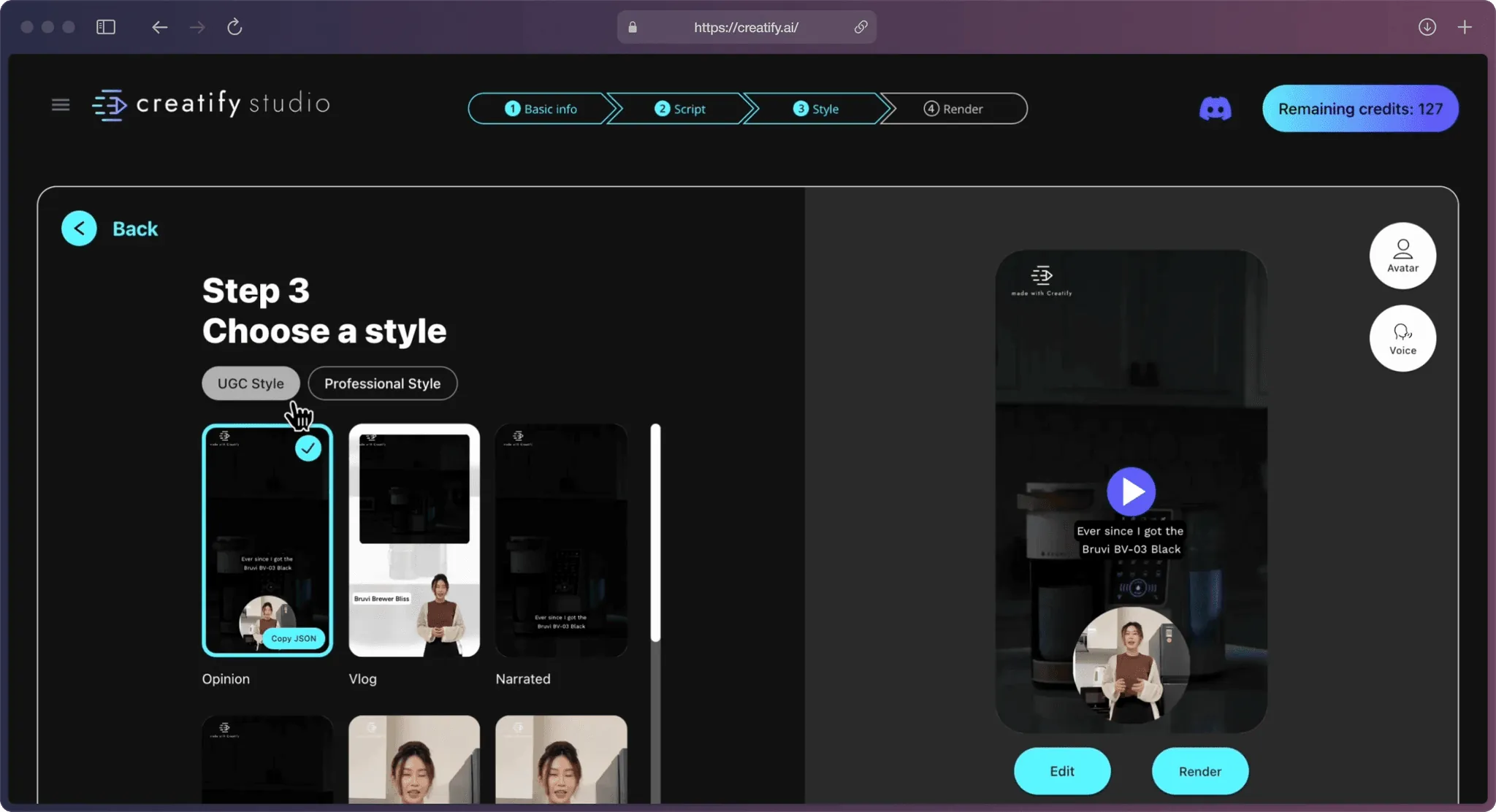Click the Edit button
Viewport: 1496px width, 812px height.
(1062, 771)
